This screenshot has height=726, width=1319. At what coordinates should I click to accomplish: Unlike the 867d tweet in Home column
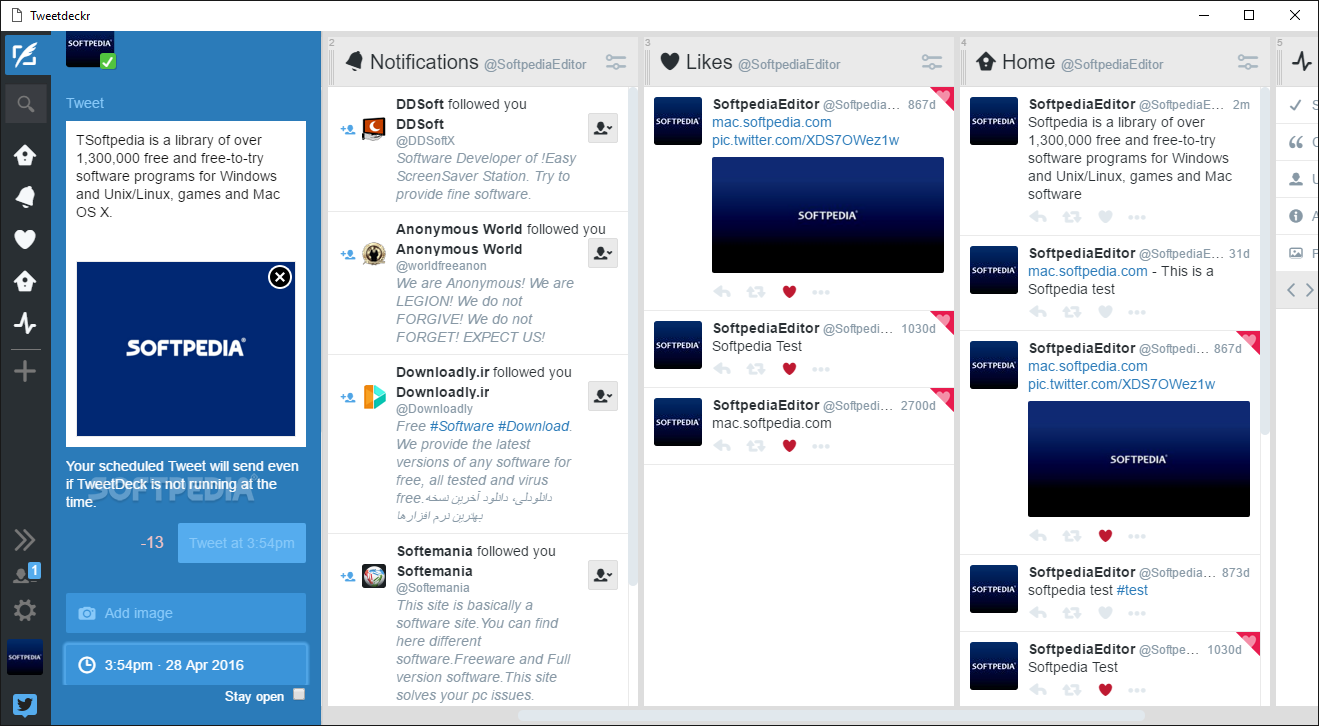point(1105,536)
